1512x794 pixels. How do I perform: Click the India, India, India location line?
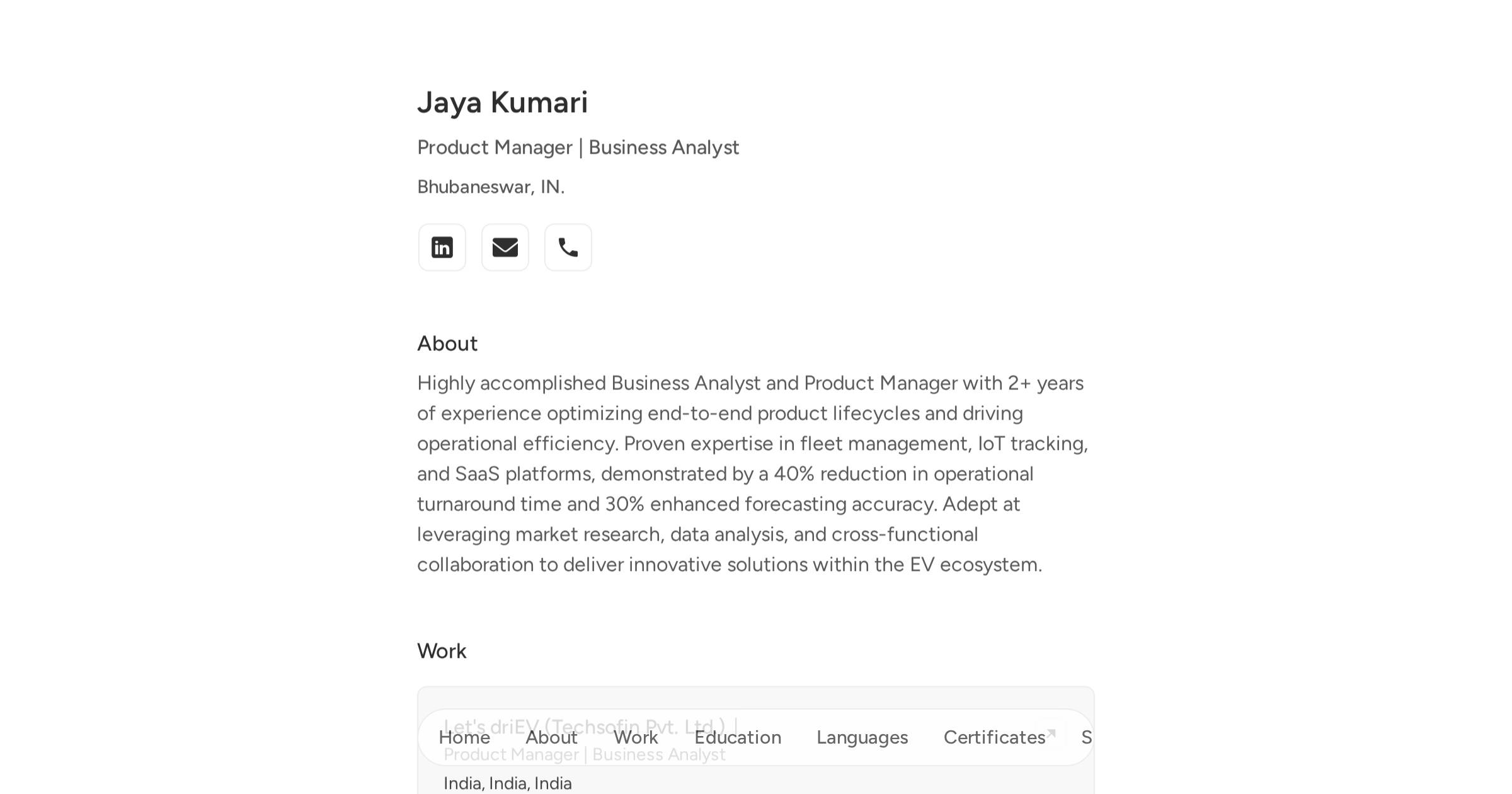coord(508,783)
